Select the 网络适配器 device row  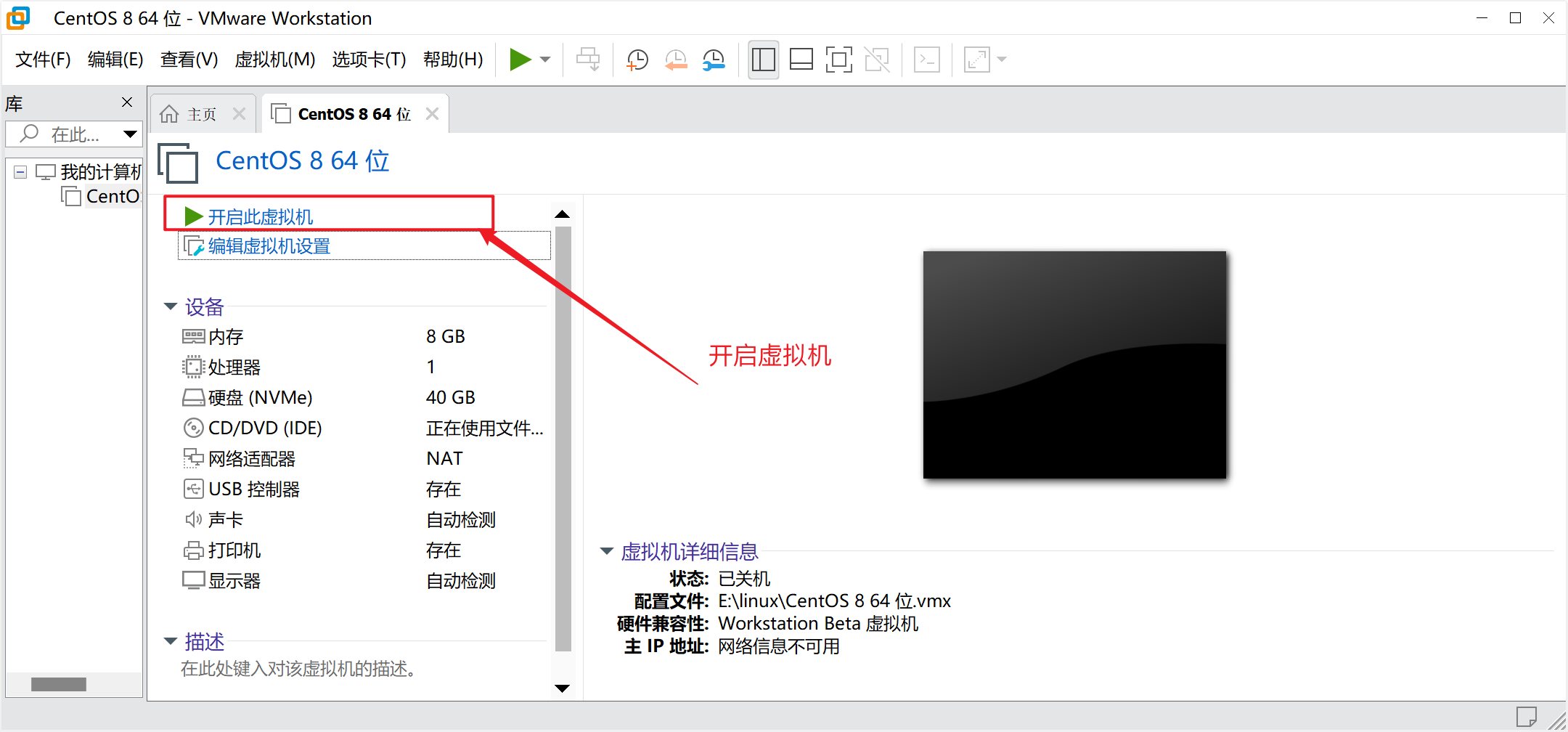[x=363, y=459]
